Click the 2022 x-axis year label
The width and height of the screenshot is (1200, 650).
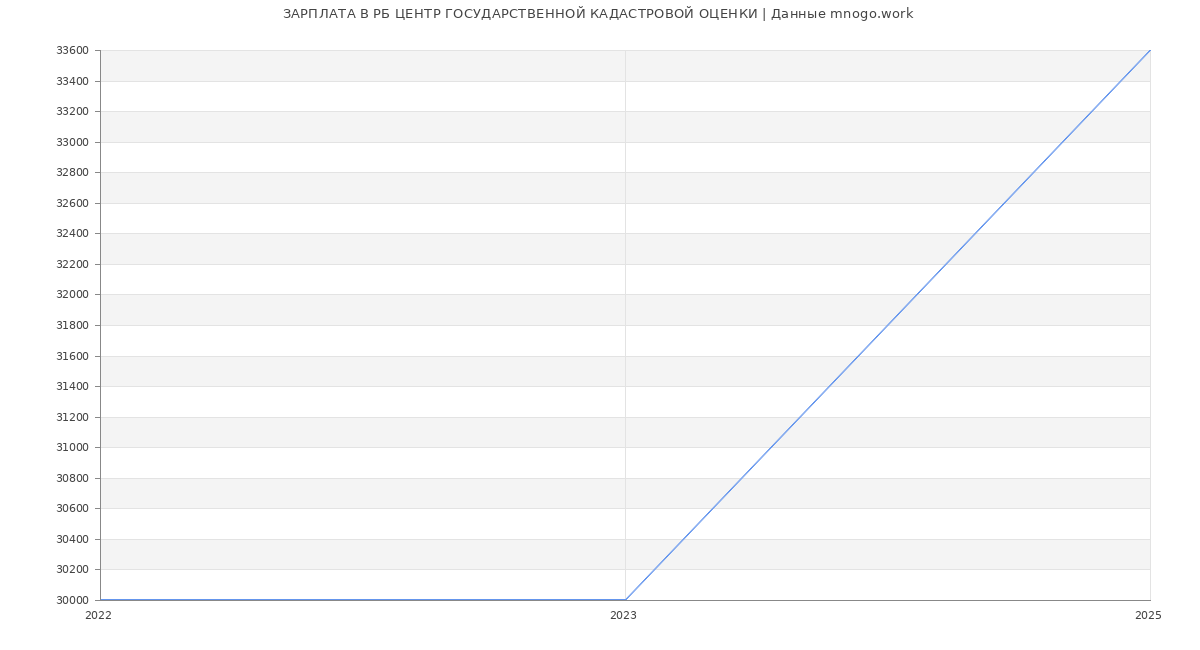(x=98, y=616)
